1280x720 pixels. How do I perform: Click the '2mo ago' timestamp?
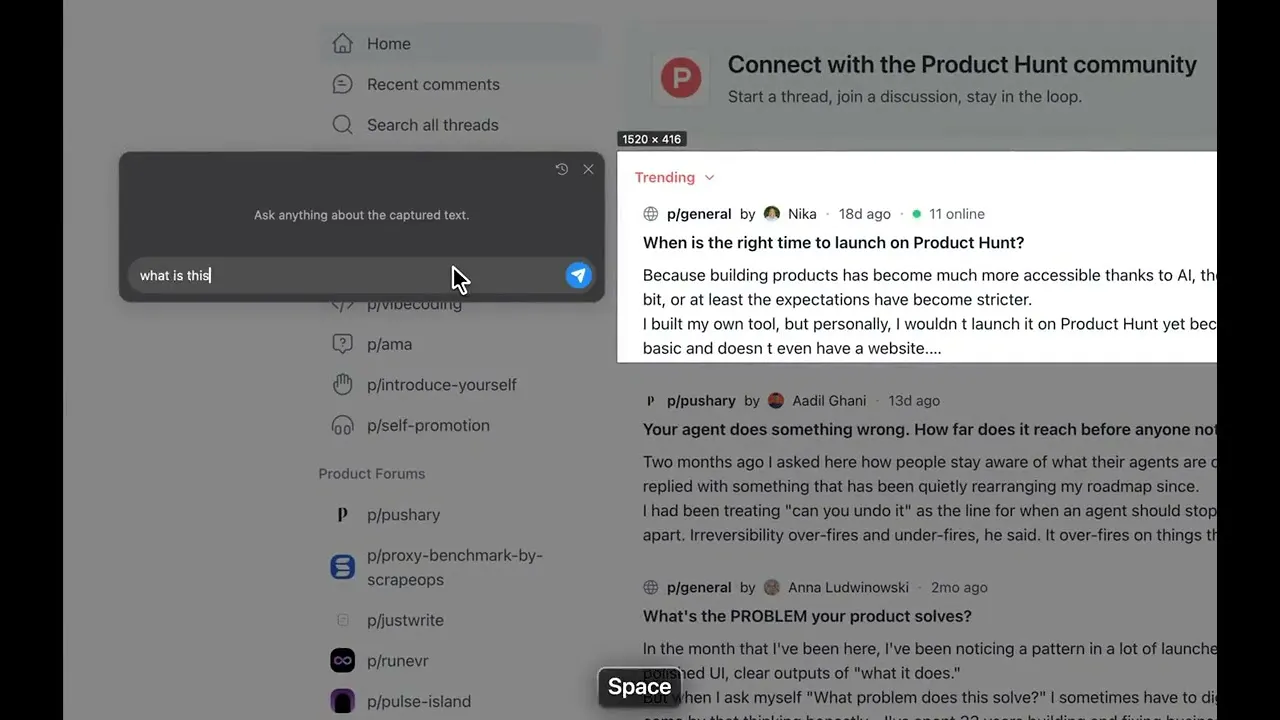959,588
